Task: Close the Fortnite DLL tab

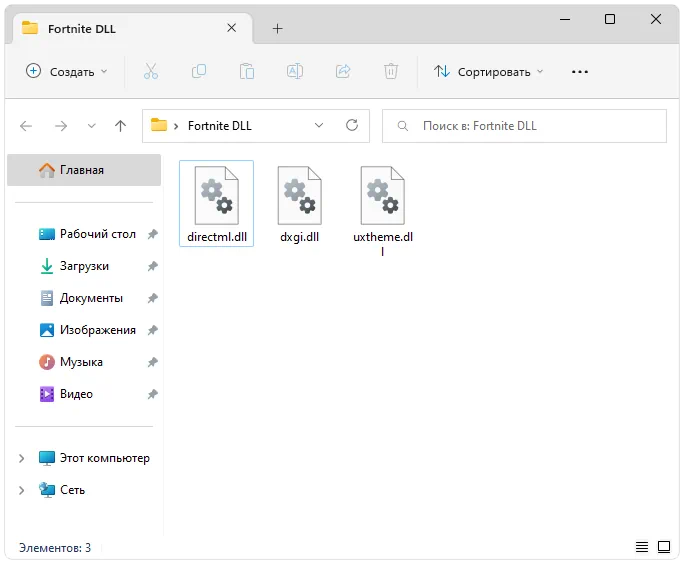Action: (x=232, y=28)
